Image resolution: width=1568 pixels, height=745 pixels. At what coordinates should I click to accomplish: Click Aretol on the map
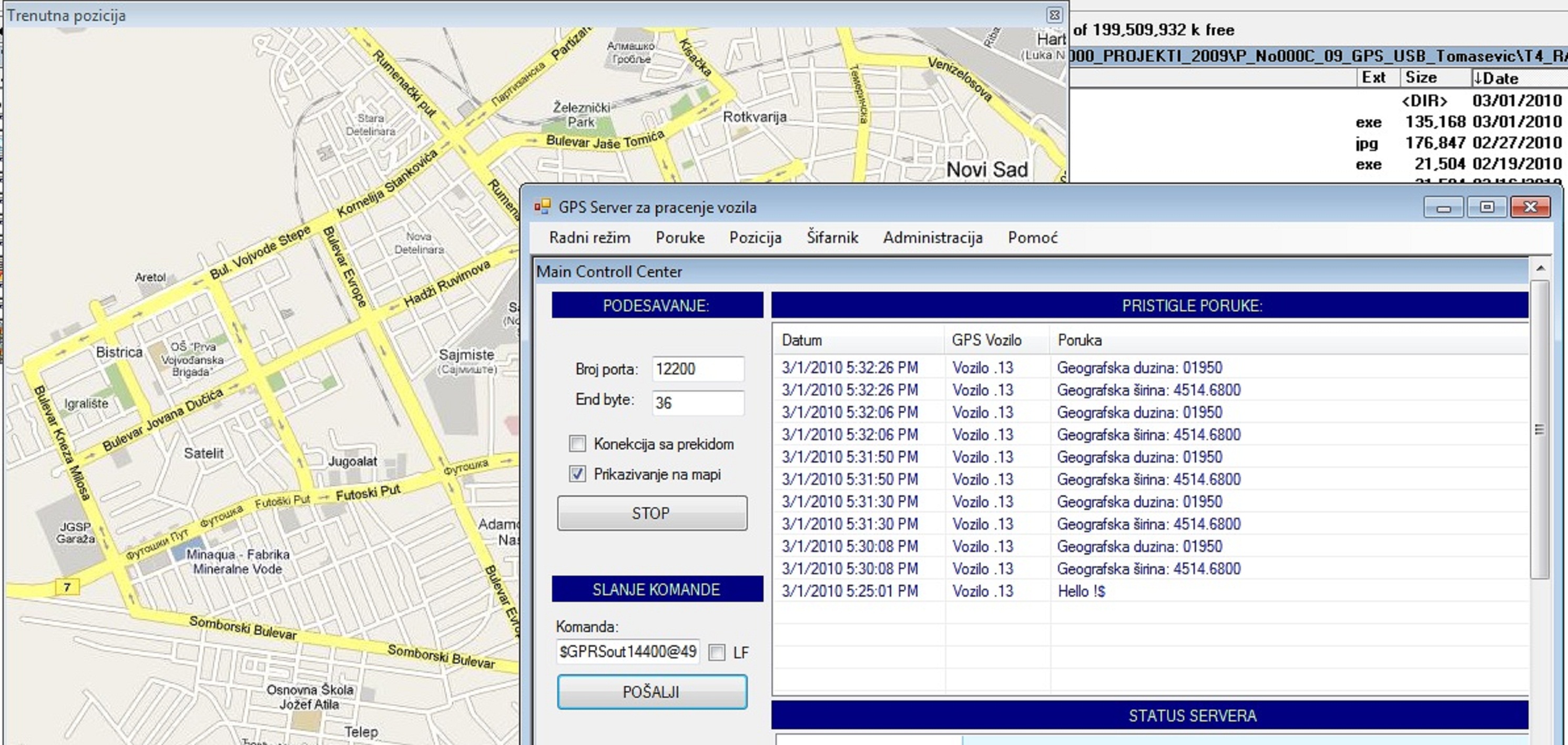pyautogui.click(x=150, y=278)
